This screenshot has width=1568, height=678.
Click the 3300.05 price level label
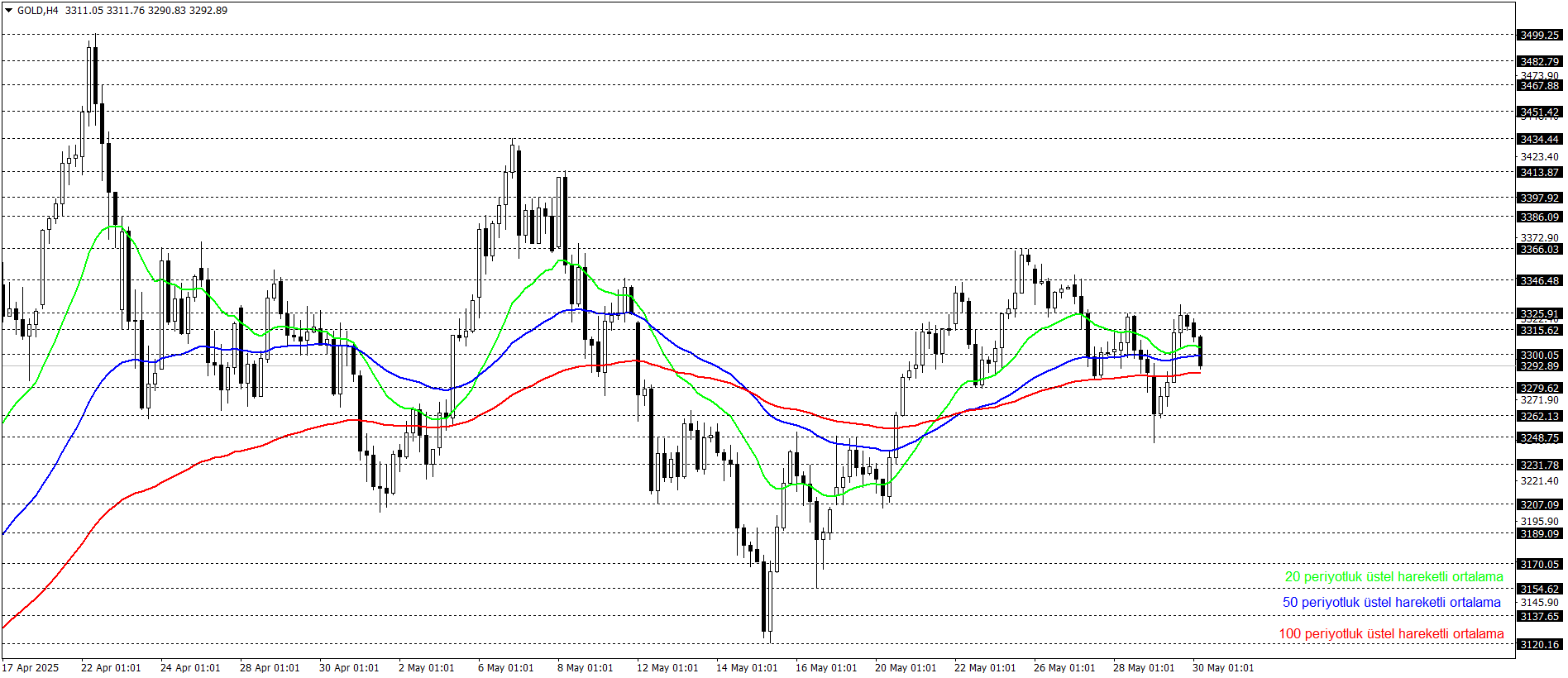point(1539,355)
